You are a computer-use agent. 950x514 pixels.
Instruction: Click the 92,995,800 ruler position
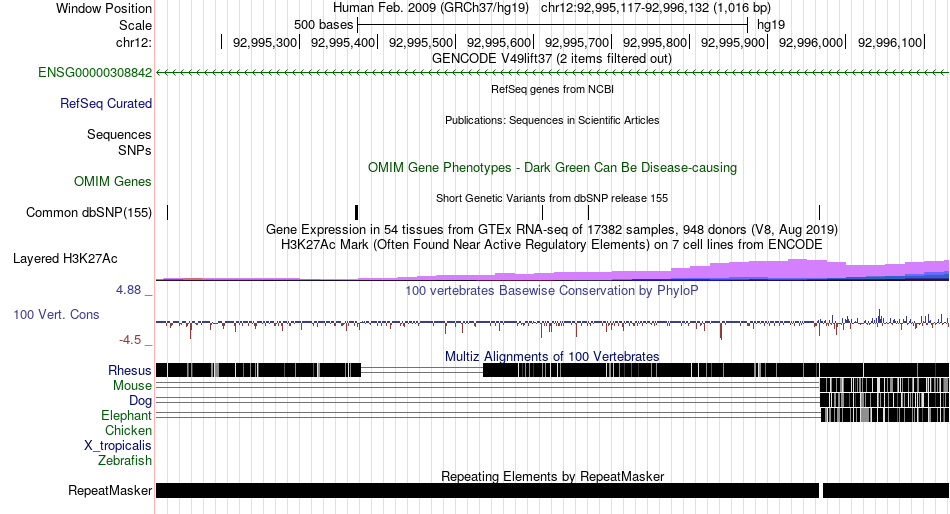655,42
